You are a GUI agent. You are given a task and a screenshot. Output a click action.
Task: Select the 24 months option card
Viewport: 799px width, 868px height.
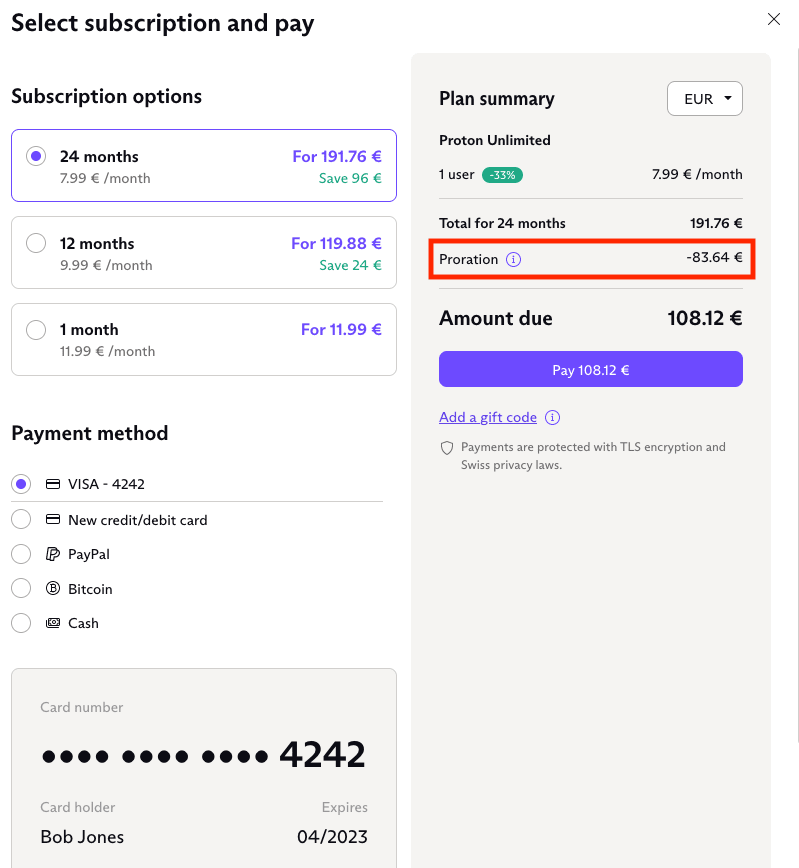point(204,166)
